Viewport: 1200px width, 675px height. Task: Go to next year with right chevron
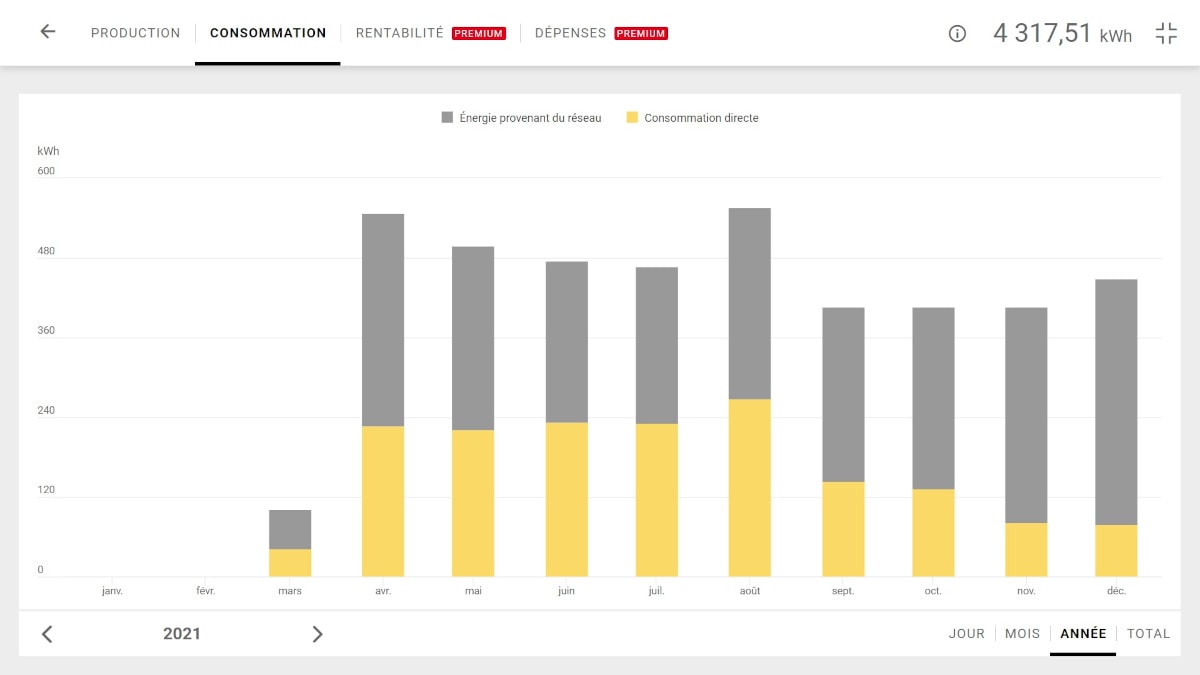[x=317, y=634]
